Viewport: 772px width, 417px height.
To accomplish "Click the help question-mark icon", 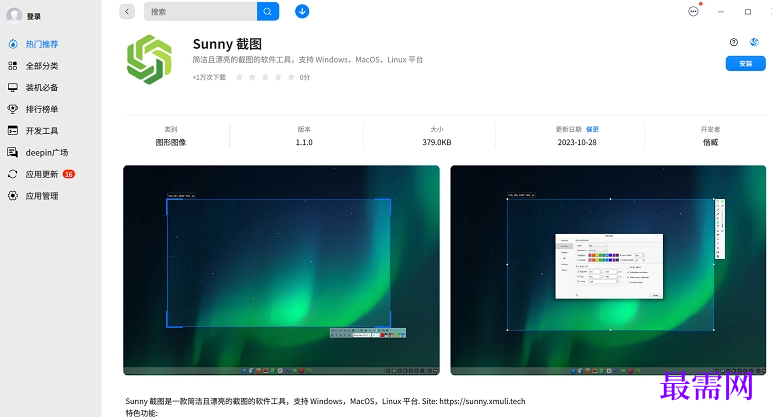I will pos(734,42).
